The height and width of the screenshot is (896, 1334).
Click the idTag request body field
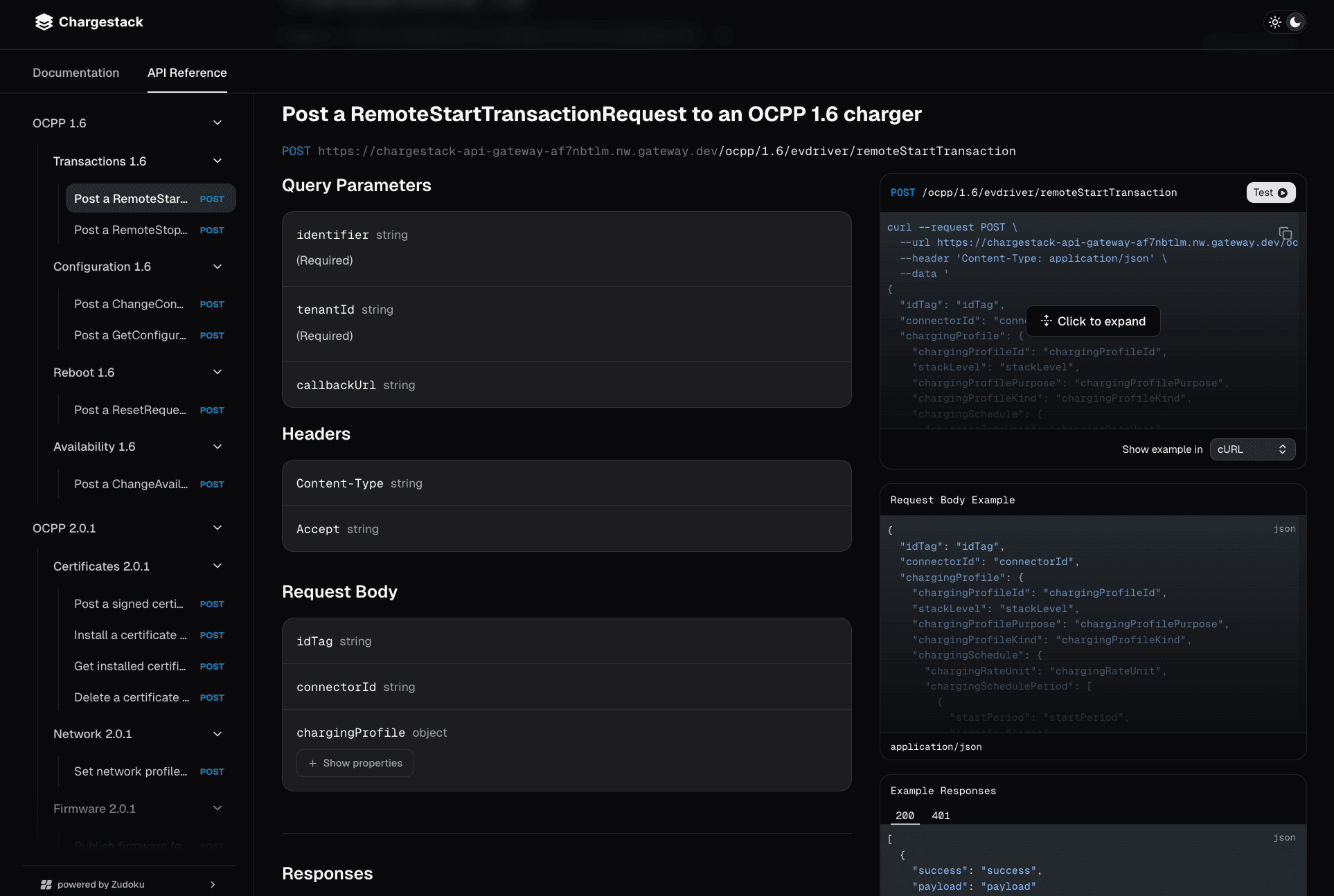click(567, 641)
